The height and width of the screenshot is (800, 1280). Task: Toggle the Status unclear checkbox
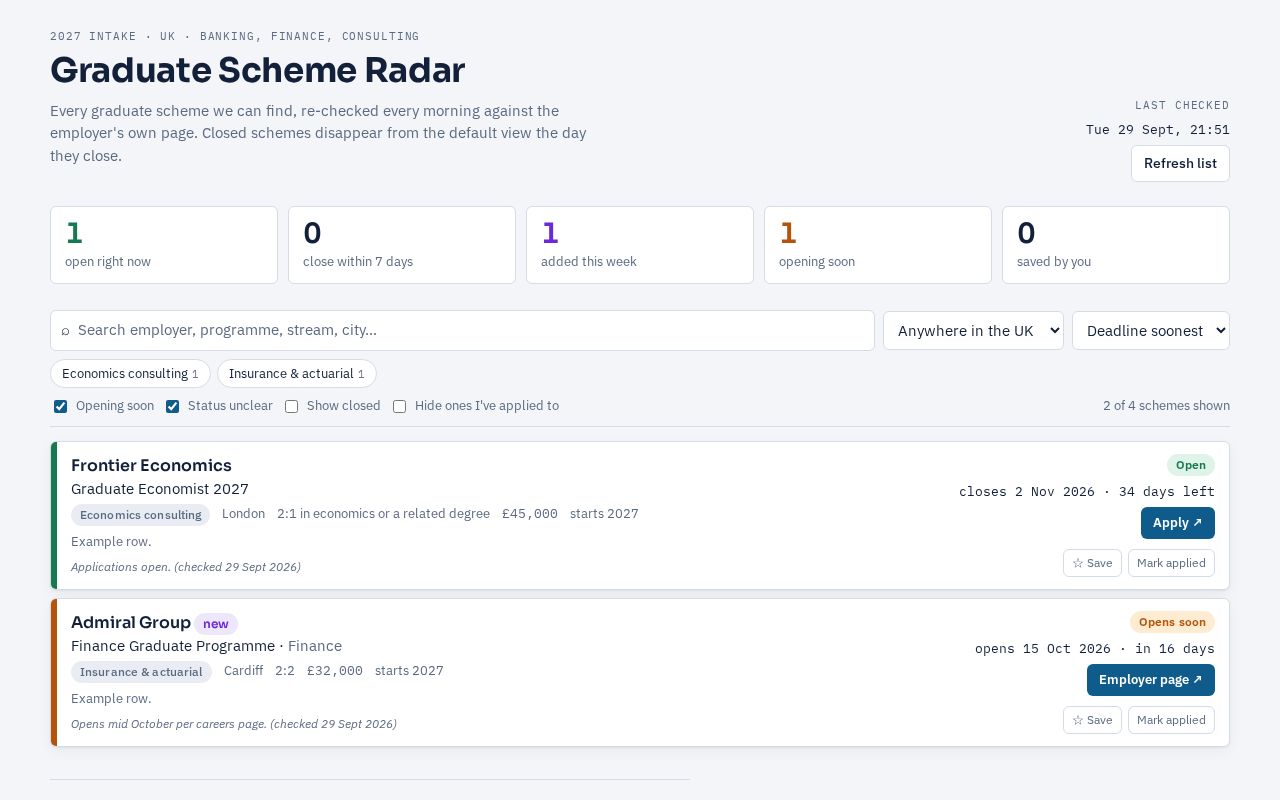coord(173,406)
